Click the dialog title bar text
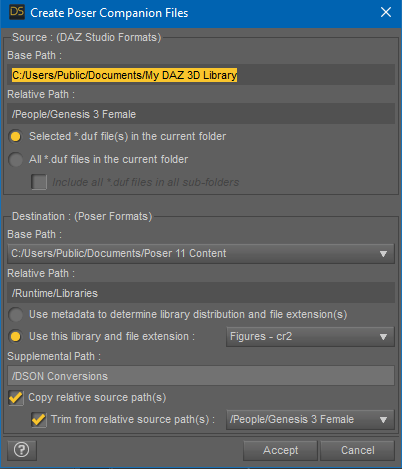 [109, 13]
